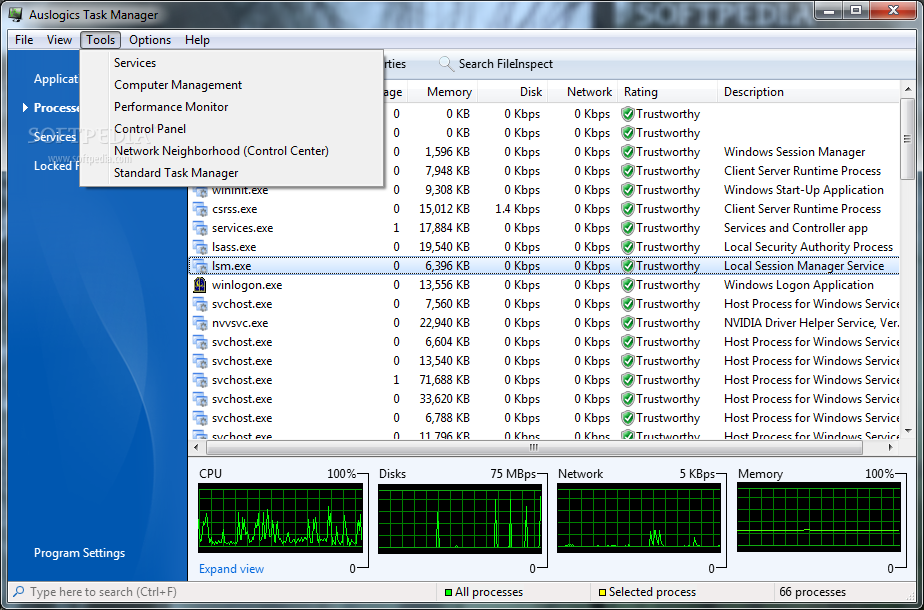The image size is (924, 610).
Task: Click green All processes legend square
Action: click(448, 592)
